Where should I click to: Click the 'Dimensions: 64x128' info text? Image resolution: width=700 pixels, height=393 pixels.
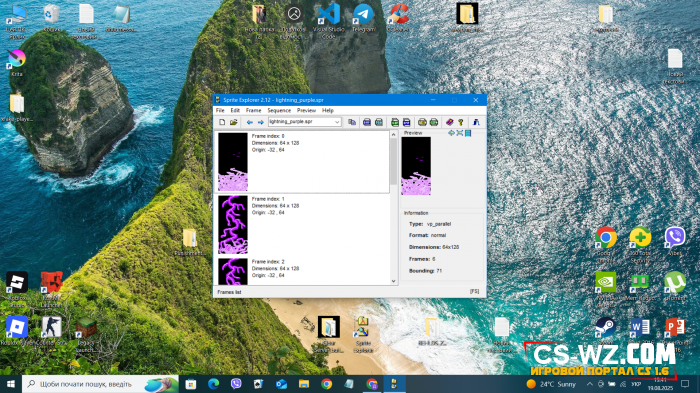point(434,247)
